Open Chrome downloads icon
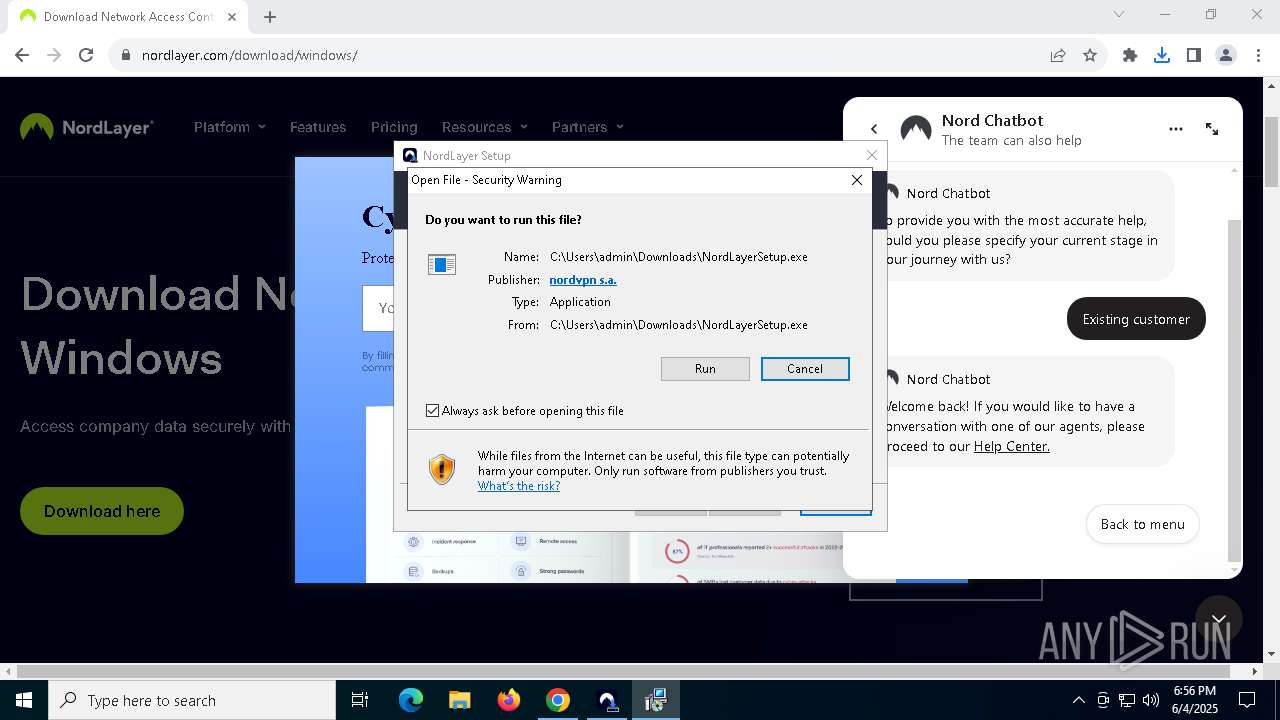Image resolution: width=1280 pixels, height=720 pixels. pos(1162,55)
